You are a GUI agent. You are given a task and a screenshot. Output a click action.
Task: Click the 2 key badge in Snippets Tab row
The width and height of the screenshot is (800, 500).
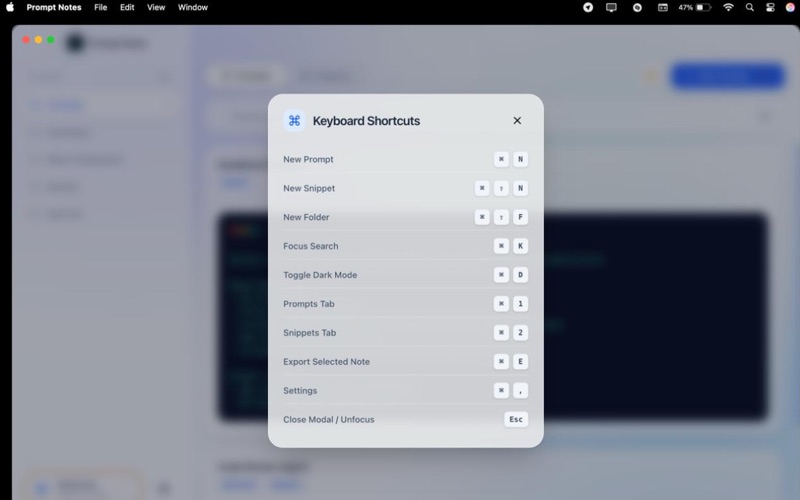[520, 333]
